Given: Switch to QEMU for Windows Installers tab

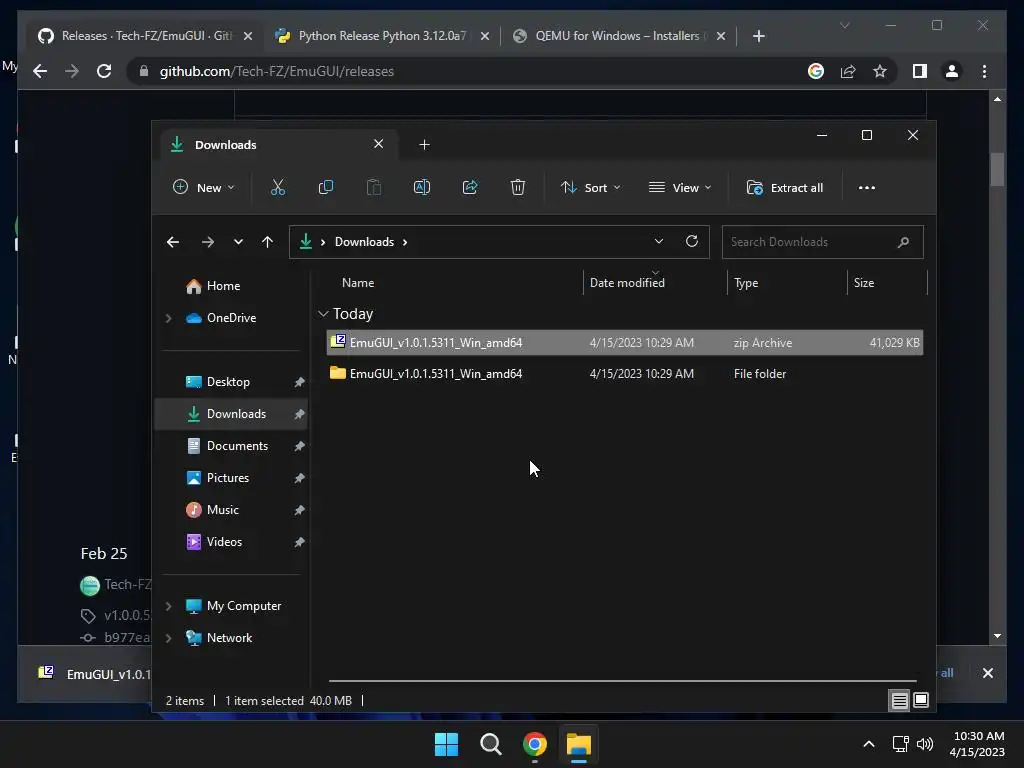Looking at the screenshot, I should 619,36.
